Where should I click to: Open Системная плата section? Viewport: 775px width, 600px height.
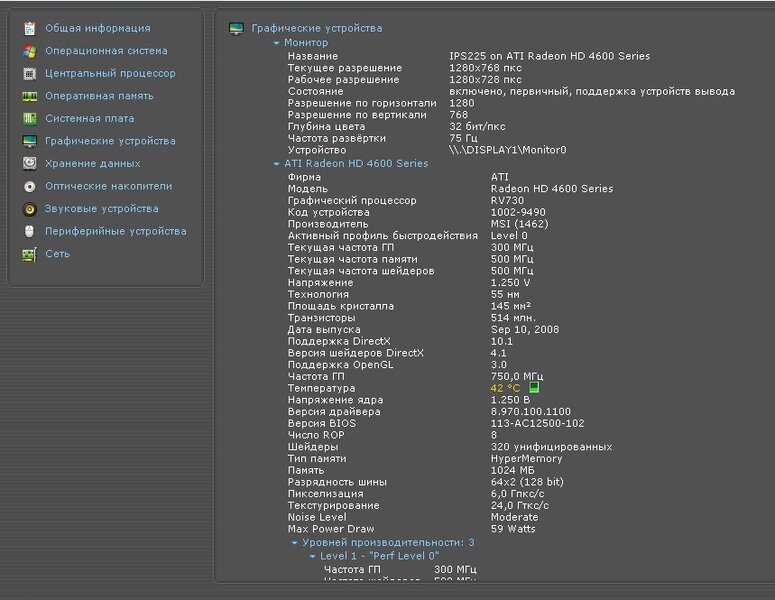89,119
